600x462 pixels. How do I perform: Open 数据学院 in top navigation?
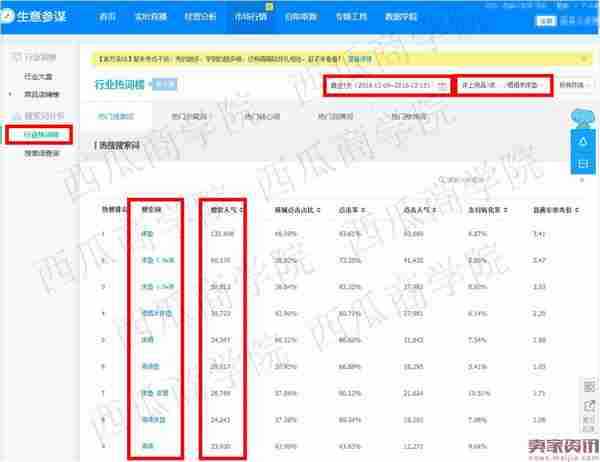click(401, 17)
